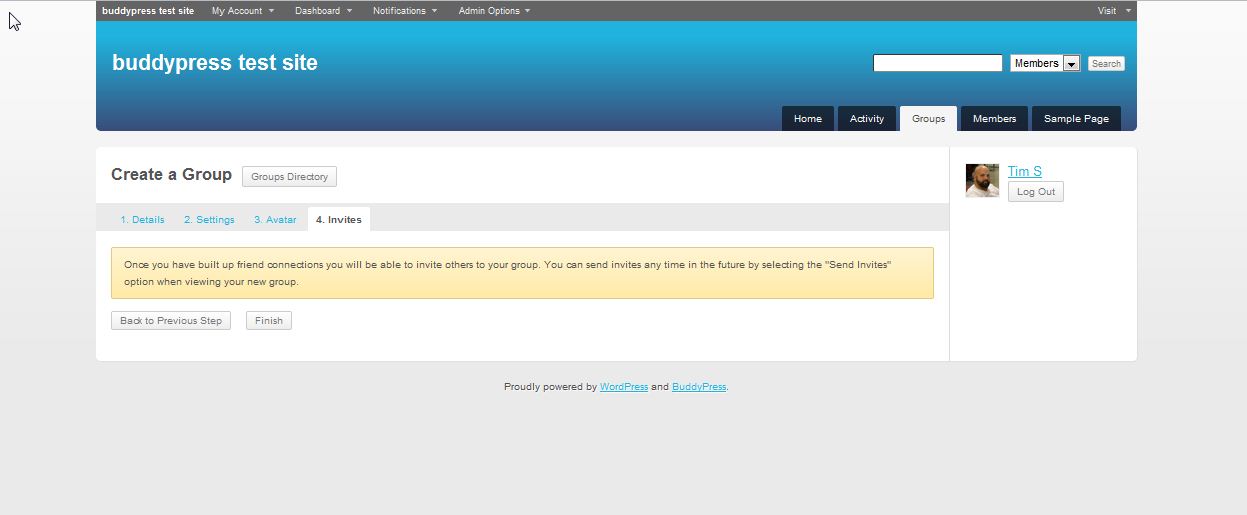Open the My Account dropdown menu

pyautogui.click(x=242, y=11)
